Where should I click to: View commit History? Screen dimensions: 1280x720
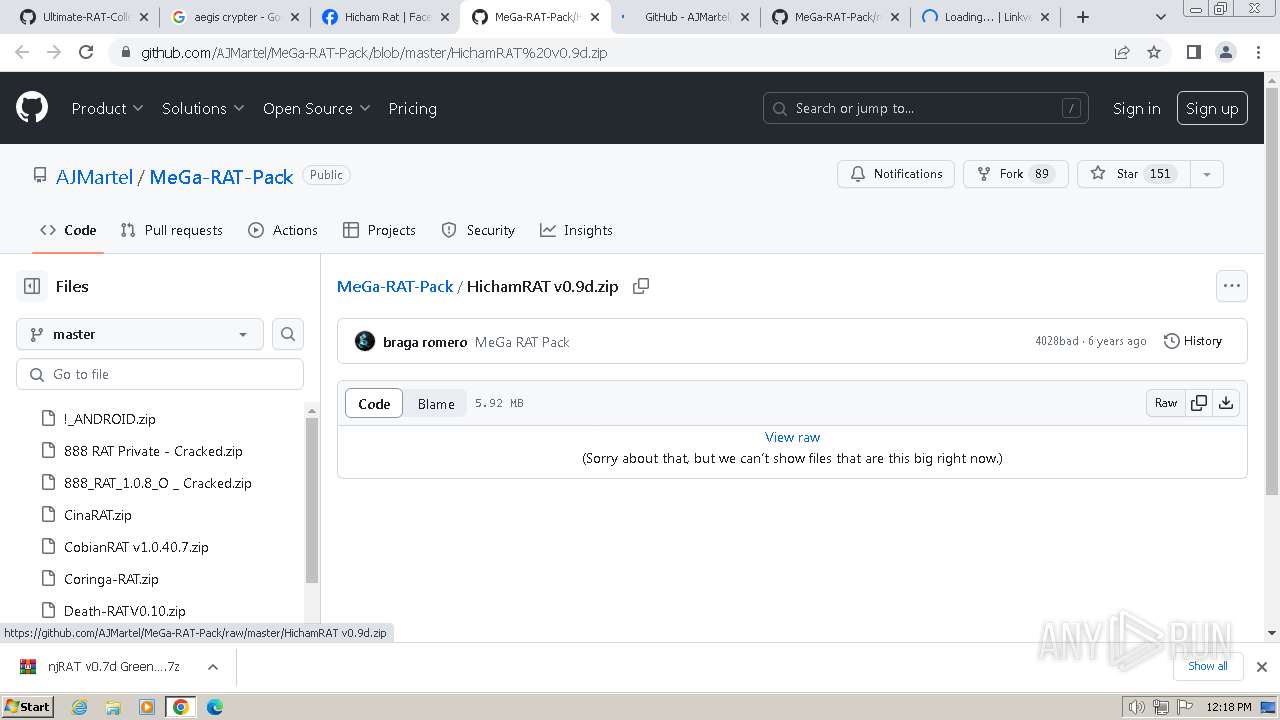pyautogui.click(x=1193, y=341)
